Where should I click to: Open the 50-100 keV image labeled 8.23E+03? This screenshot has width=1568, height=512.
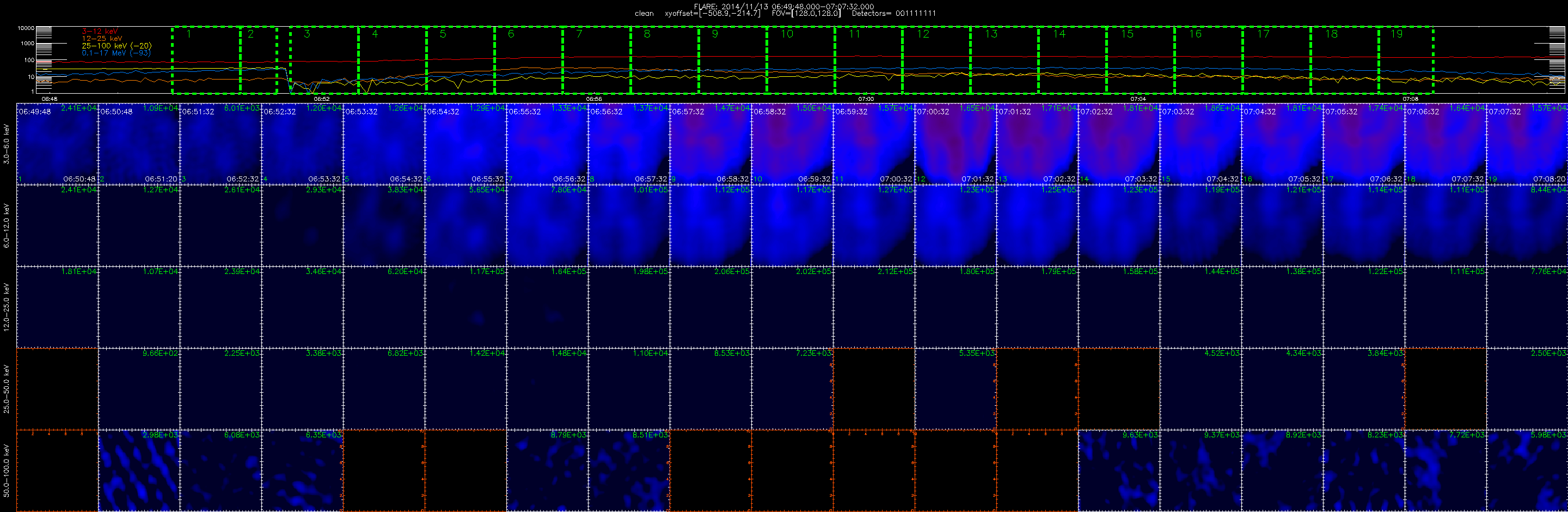[x=1363, y=471]
